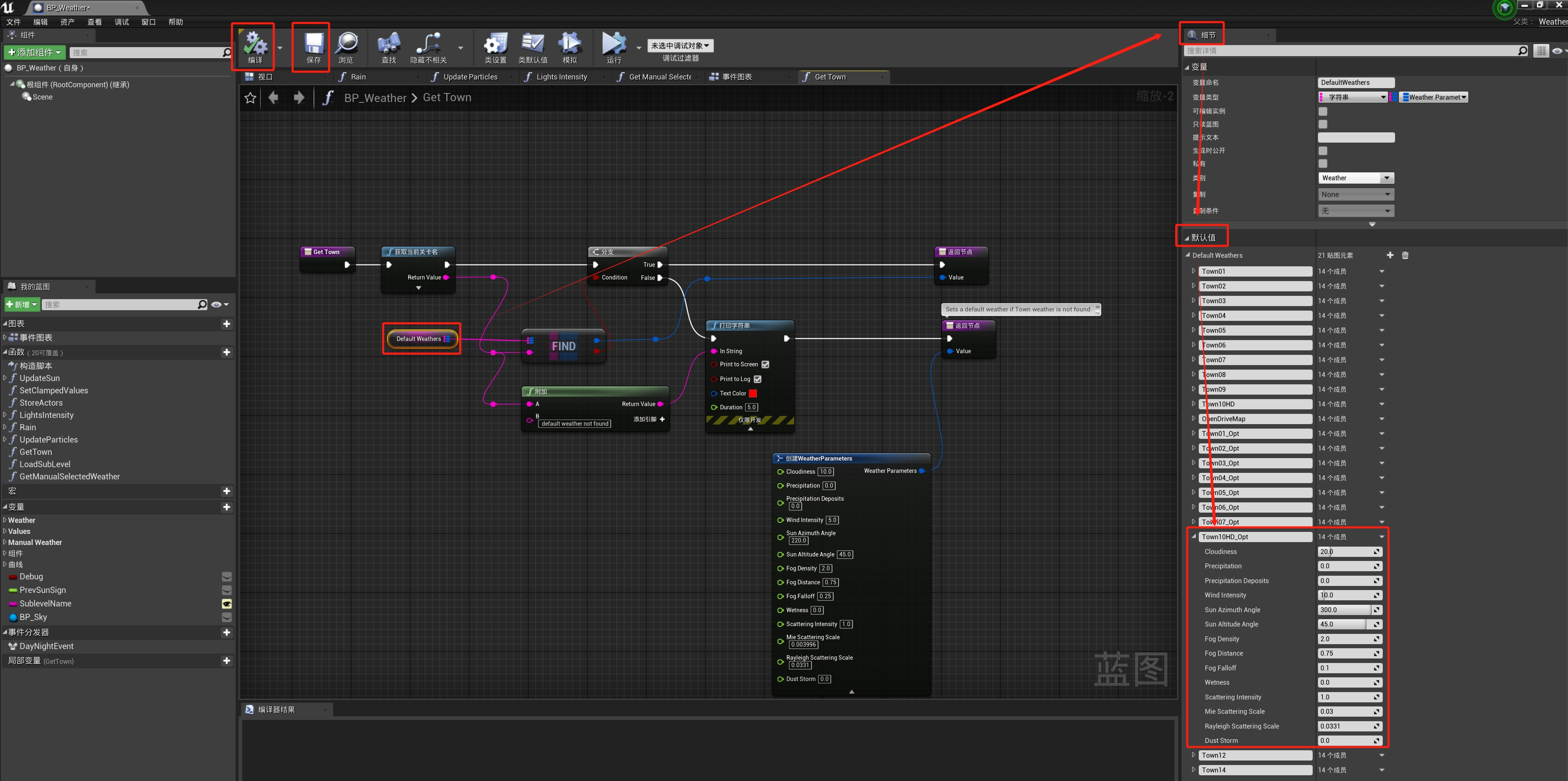This screenshot has width=1568, height=781.
Task: Click the 添加组件 (Add Component) button
Action: pyautogui.click(x=34, y=52)
